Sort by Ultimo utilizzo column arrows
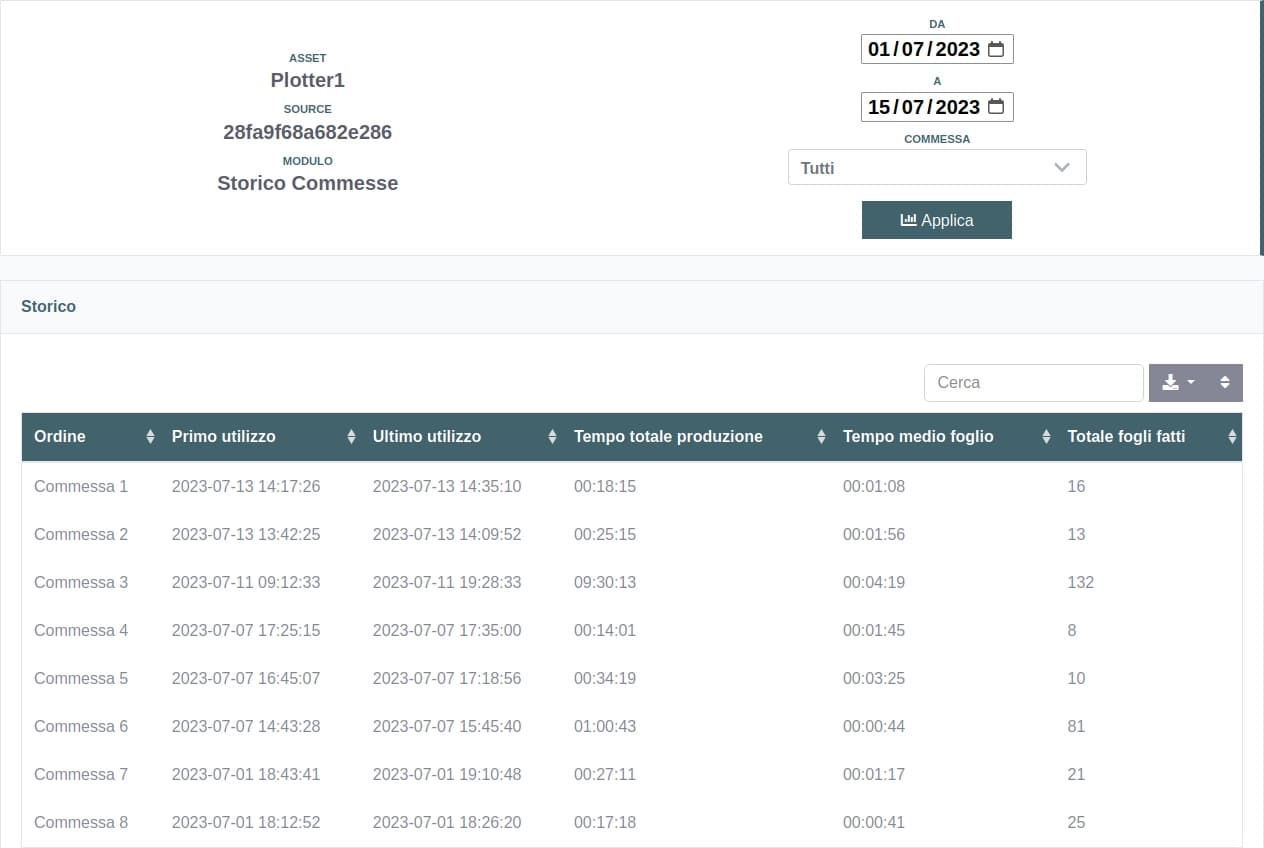This screenshot has width=1264, height=848. pyautogui.click(x=552, y=437)
